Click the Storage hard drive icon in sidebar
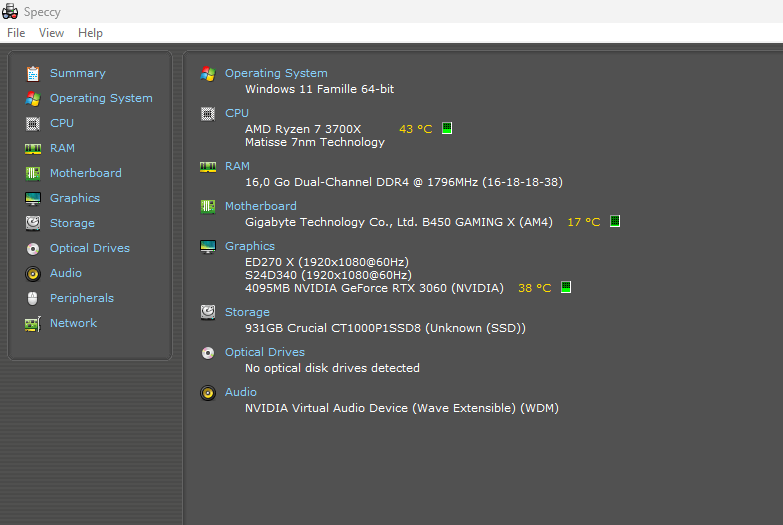Viewport: 783px width, 525px height. pos(33,223)
